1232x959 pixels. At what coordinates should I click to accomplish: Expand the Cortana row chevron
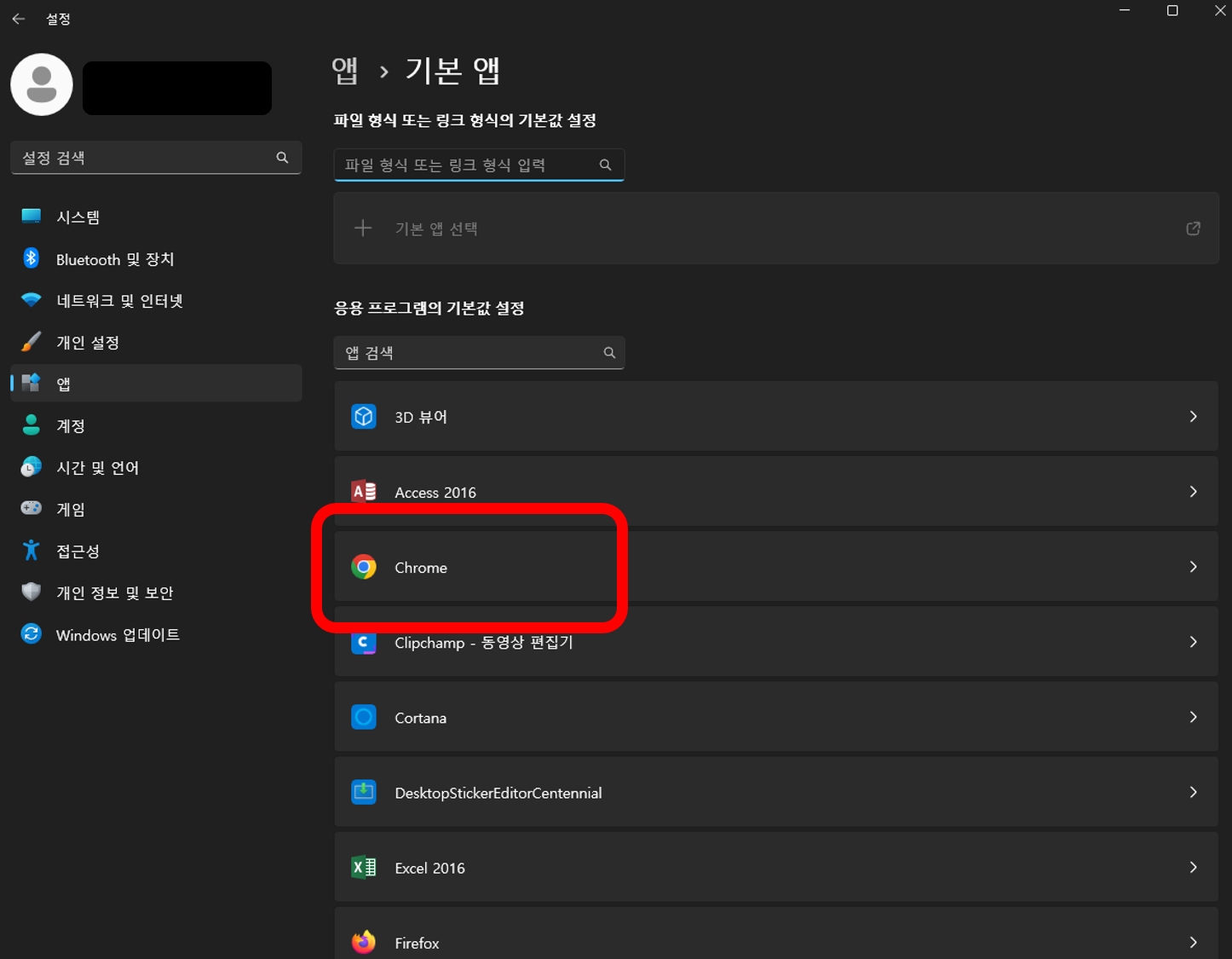click(1194, 717)
